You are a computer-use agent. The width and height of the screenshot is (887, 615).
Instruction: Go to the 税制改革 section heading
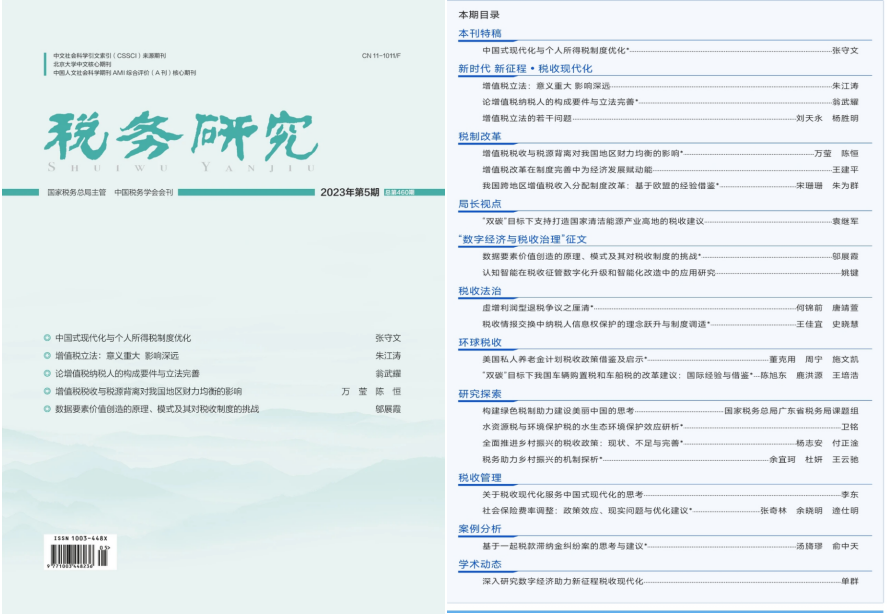click(x=479, y=136)
